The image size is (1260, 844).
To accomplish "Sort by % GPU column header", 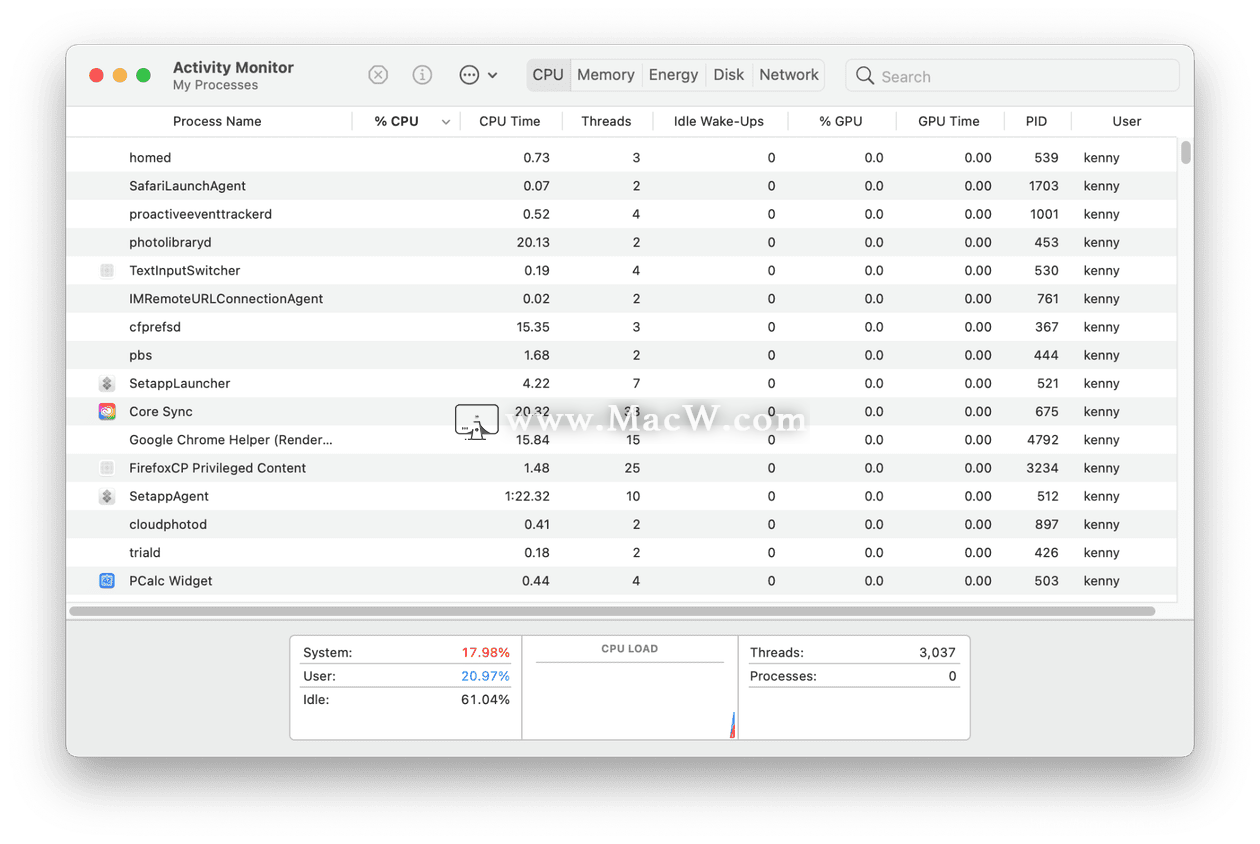I will coord(841,122).
